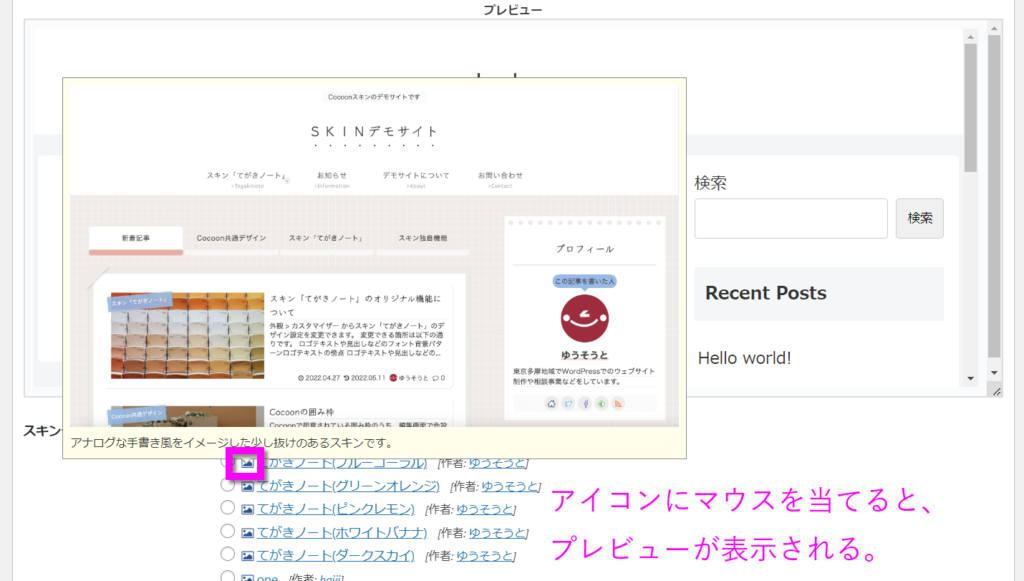Viewport: 1024px width, 581px height.
Task: Open the Hello world! recent post link
Action: click(x=744, y=358)
